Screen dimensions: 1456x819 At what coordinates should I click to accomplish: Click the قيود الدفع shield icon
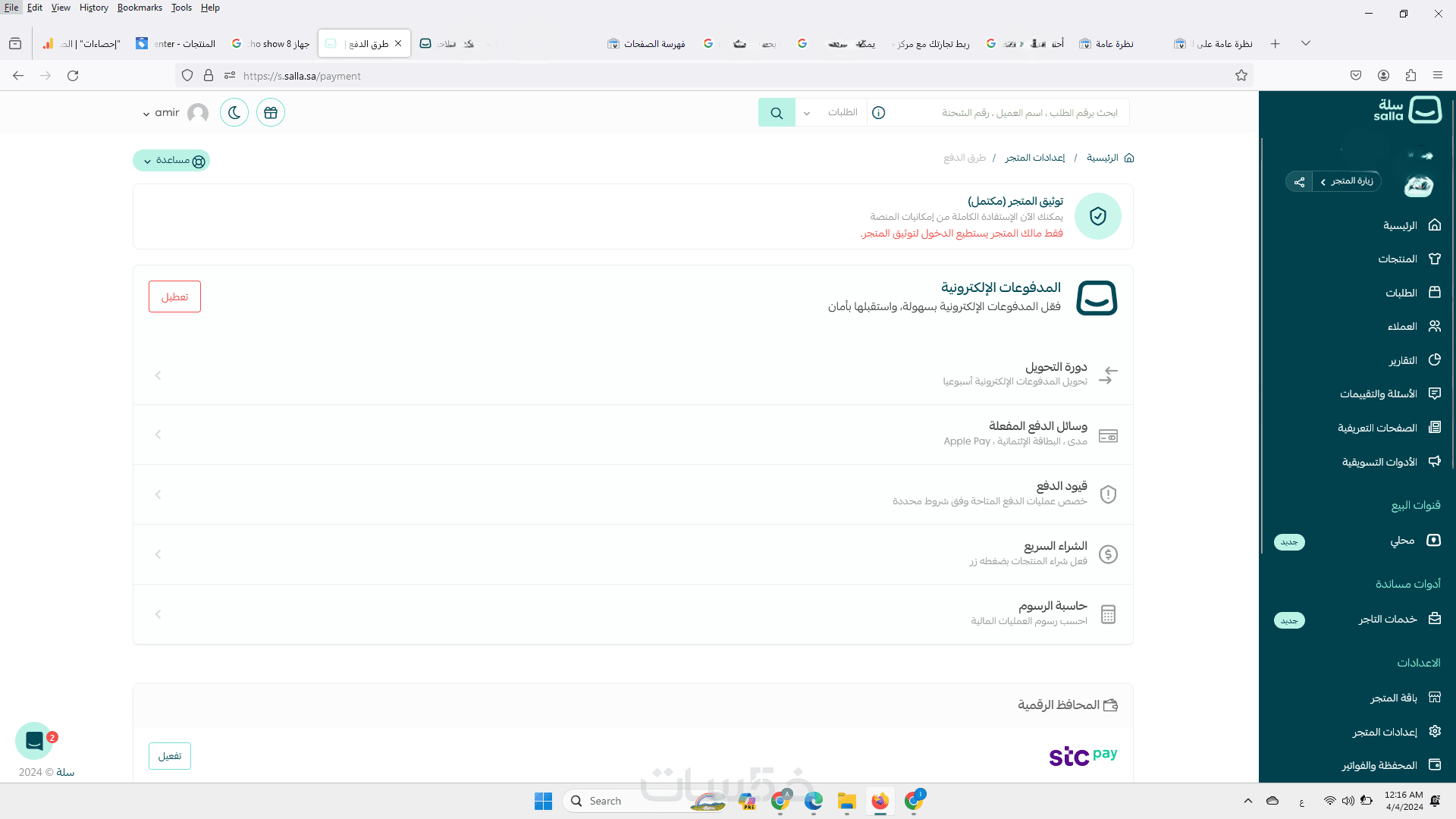1108,494
